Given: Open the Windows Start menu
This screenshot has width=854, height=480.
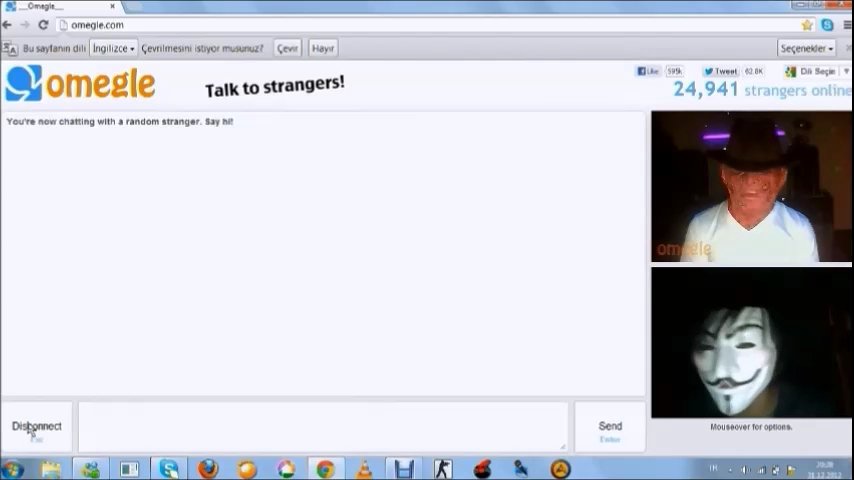Looking at the screenshot, I should point(13,469).
